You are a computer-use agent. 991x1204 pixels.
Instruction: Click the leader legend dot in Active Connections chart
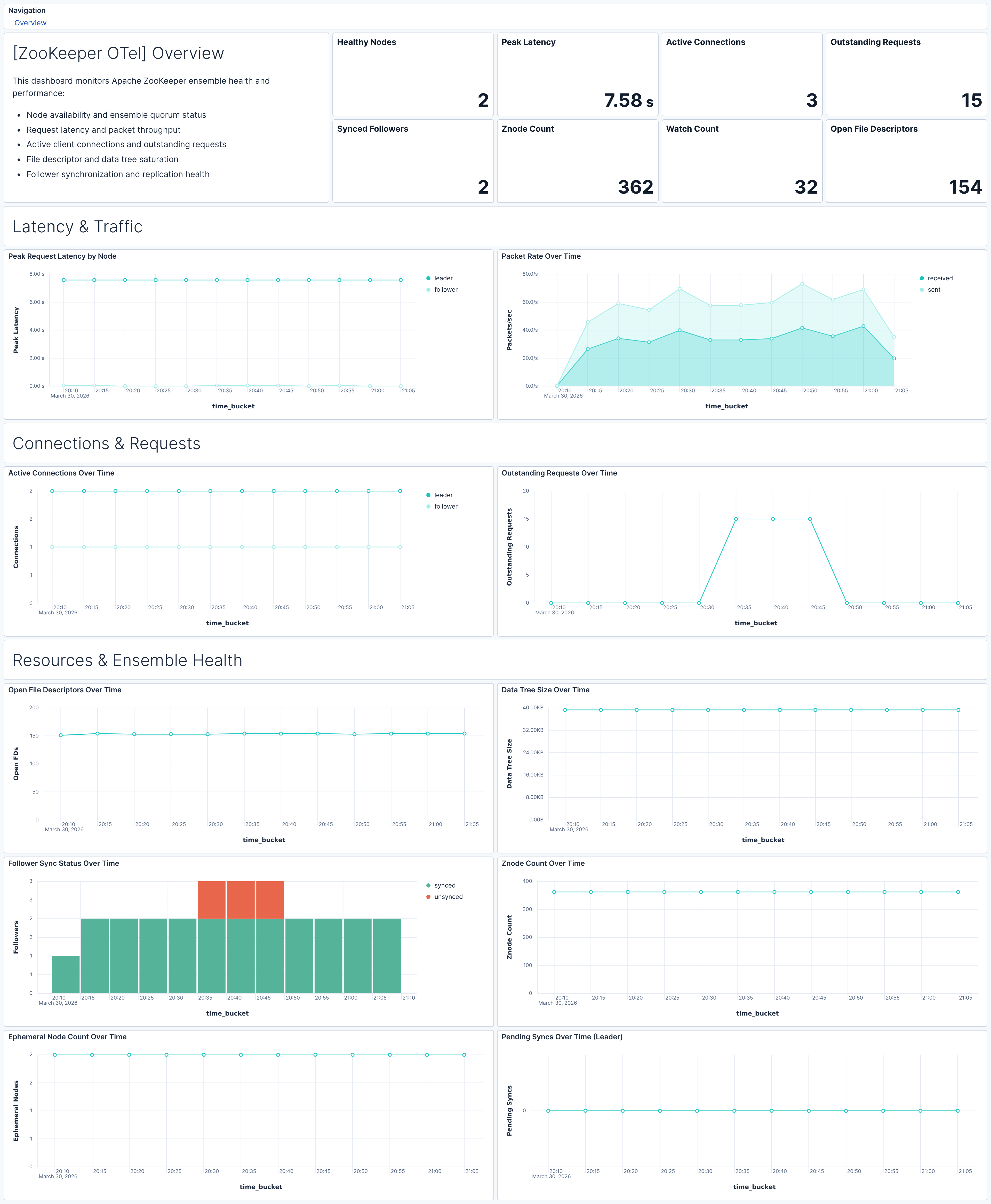[428, 495]
